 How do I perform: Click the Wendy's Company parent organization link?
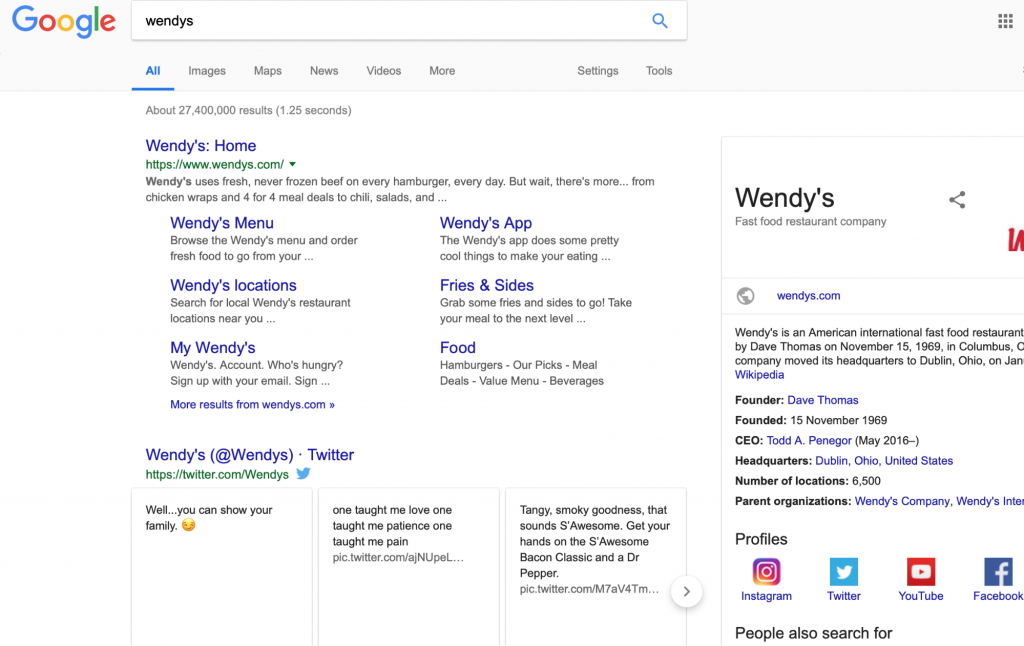click(902, 502)
